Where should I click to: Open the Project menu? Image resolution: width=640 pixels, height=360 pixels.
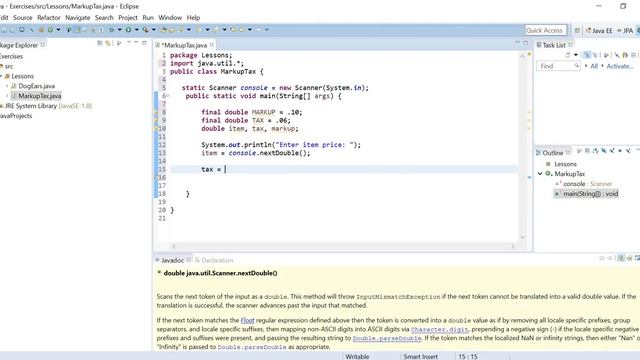128,18
